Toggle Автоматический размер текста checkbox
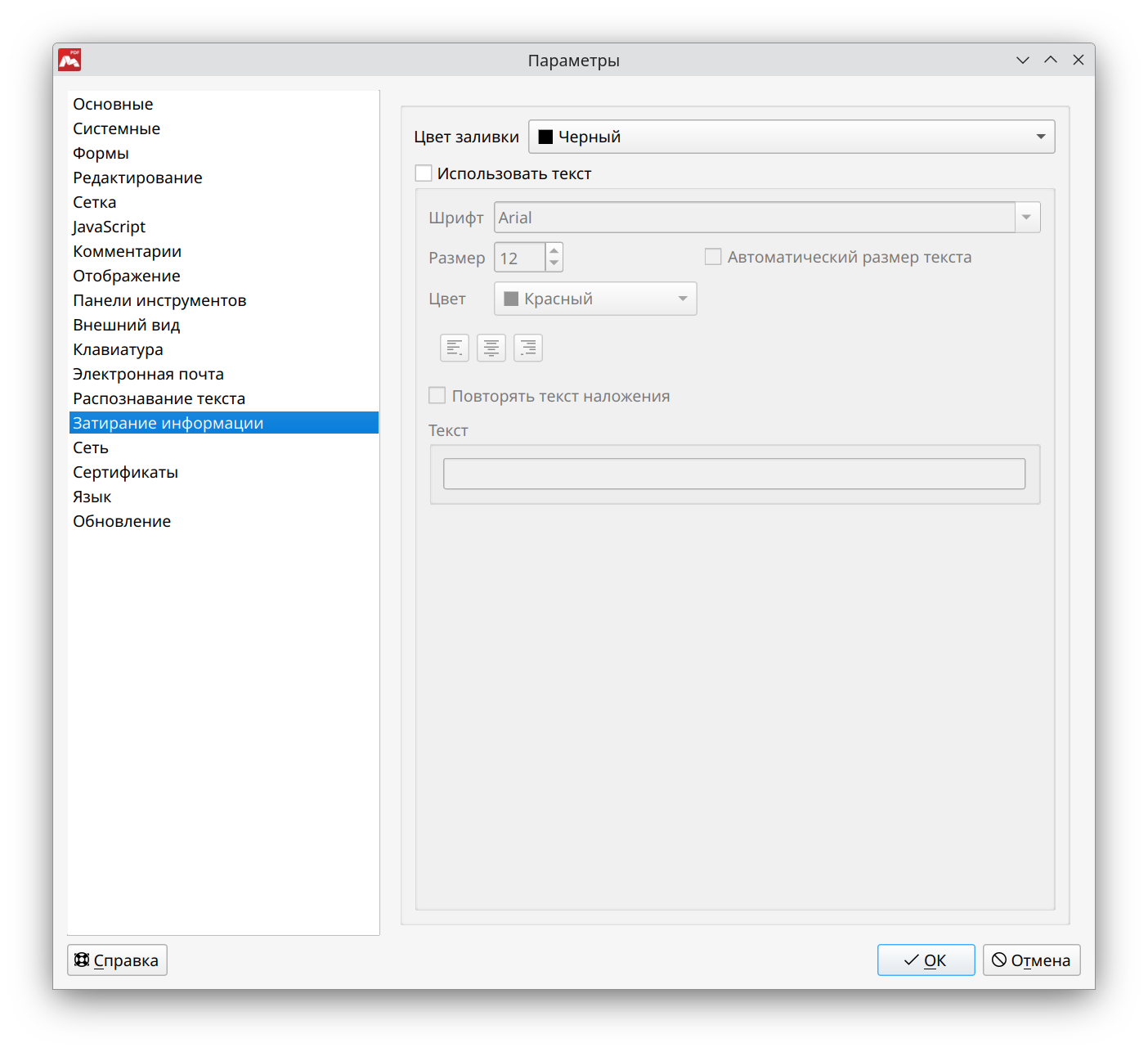 click(x=713, y=257)
